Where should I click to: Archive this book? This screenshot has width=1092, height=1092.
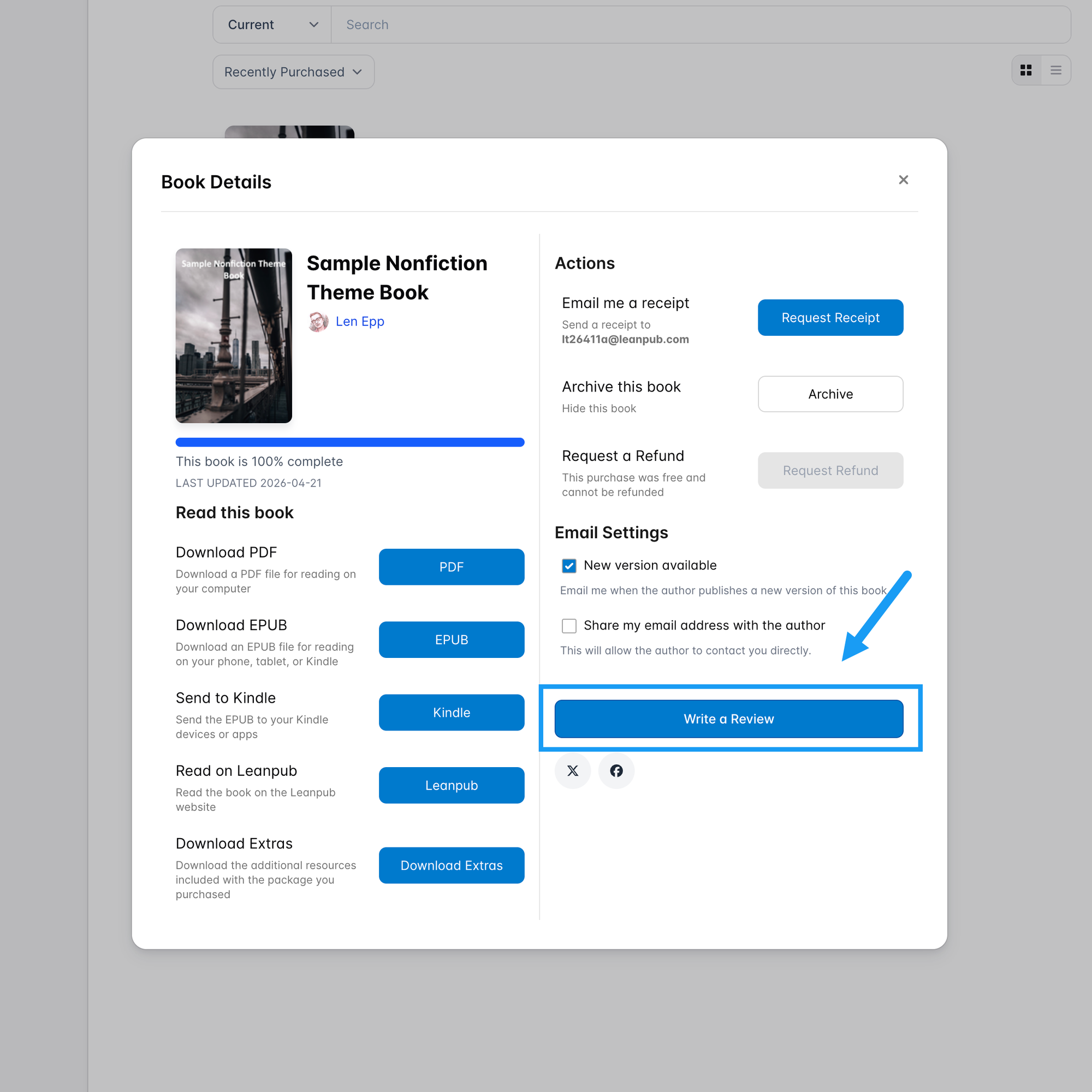coord(830,394)
